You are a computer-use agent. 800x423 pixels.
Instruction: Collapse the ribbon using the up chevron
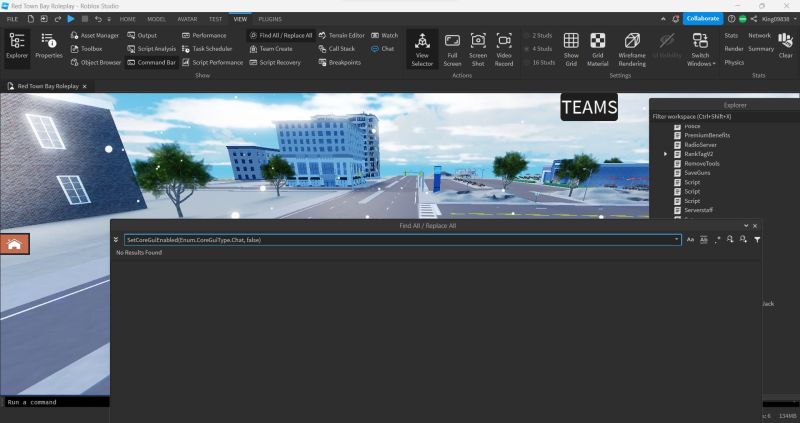click(663, 19)
